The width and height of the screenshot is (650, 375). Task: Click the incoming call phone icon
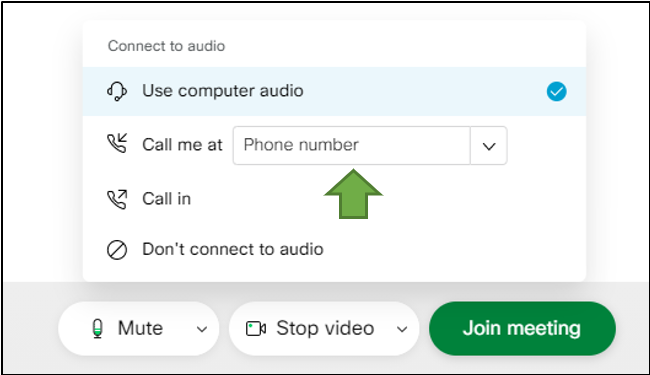(117, 143)
